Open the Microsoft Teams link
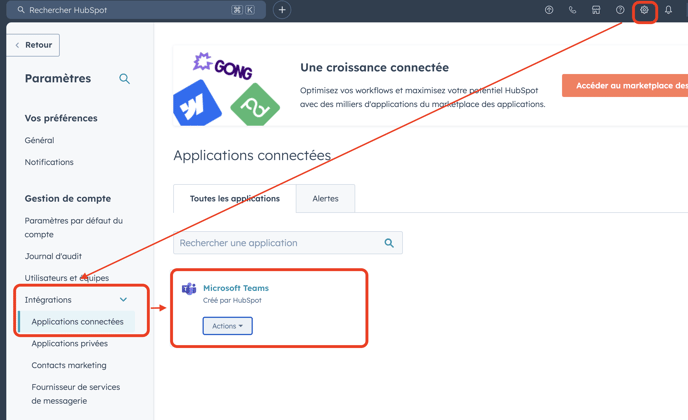The width and height of the screenshot is (688, 420). [x=235, y=288]
